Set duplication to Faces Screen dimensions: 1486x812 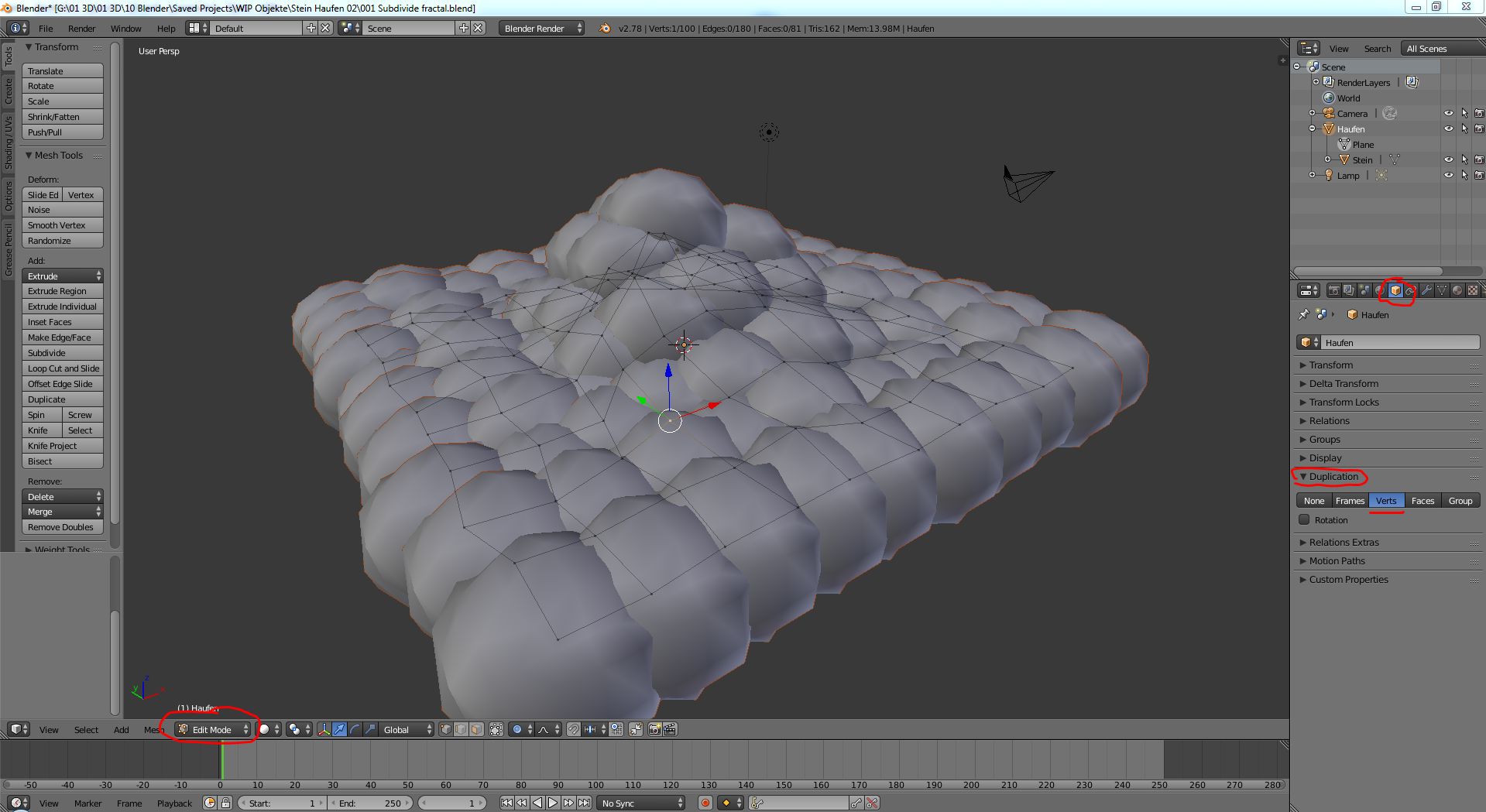[x=1423, y=500]
